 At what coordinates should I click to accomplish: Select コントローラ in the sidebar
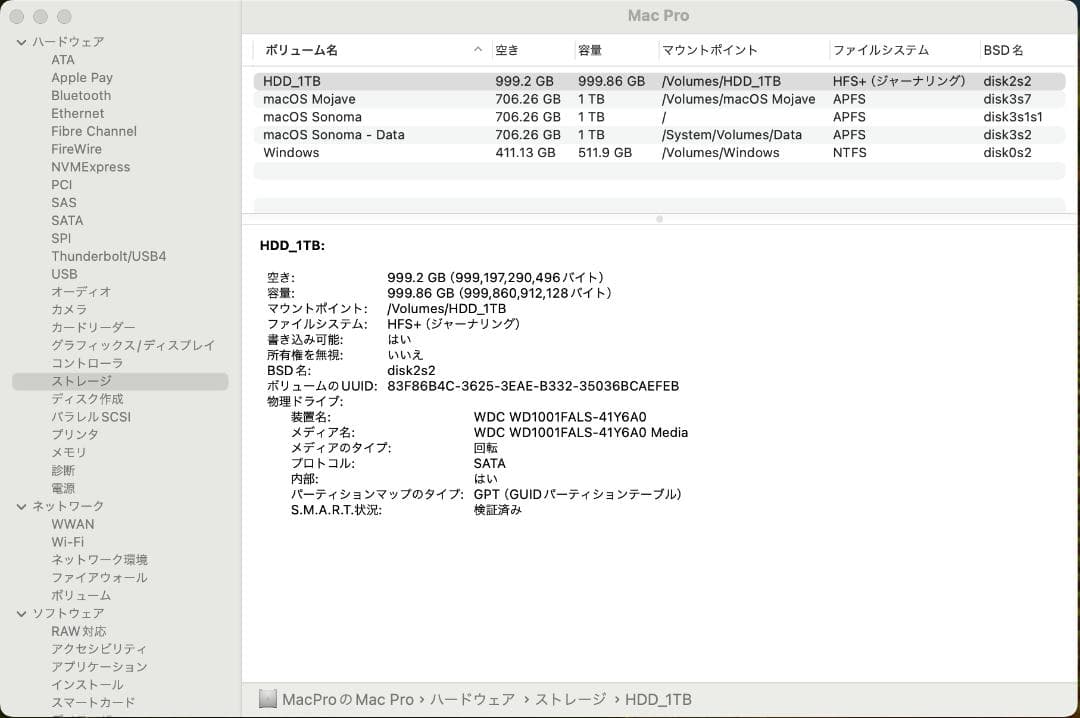pos(87,364)
